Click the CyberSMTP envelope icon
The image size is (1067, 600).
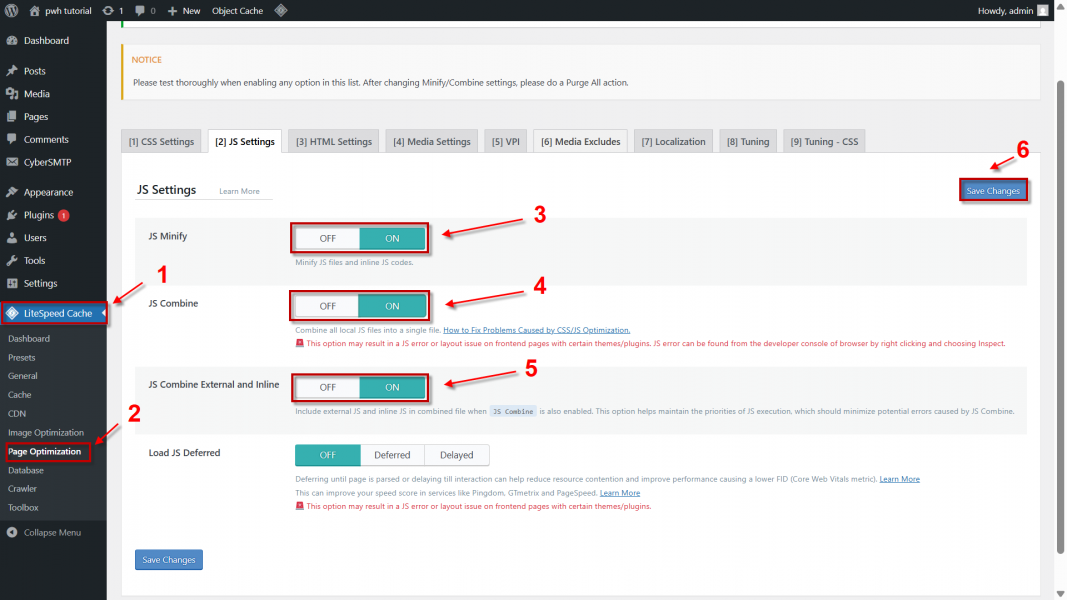point(12,162)
